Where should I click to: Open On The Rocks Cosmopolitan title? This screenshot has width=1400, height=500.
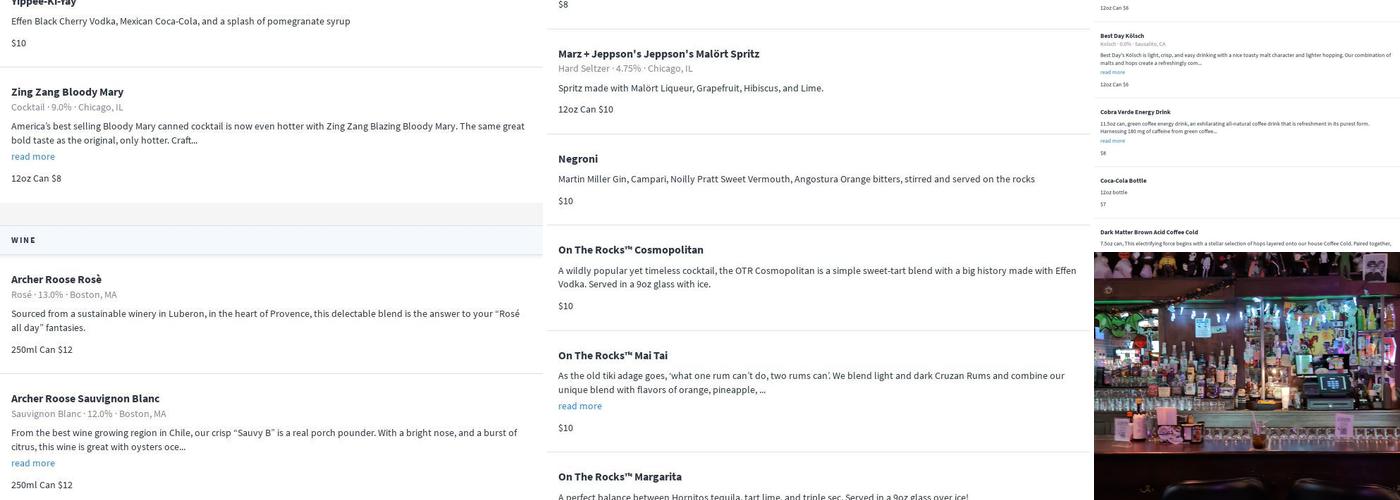click(x=630, y=250)
